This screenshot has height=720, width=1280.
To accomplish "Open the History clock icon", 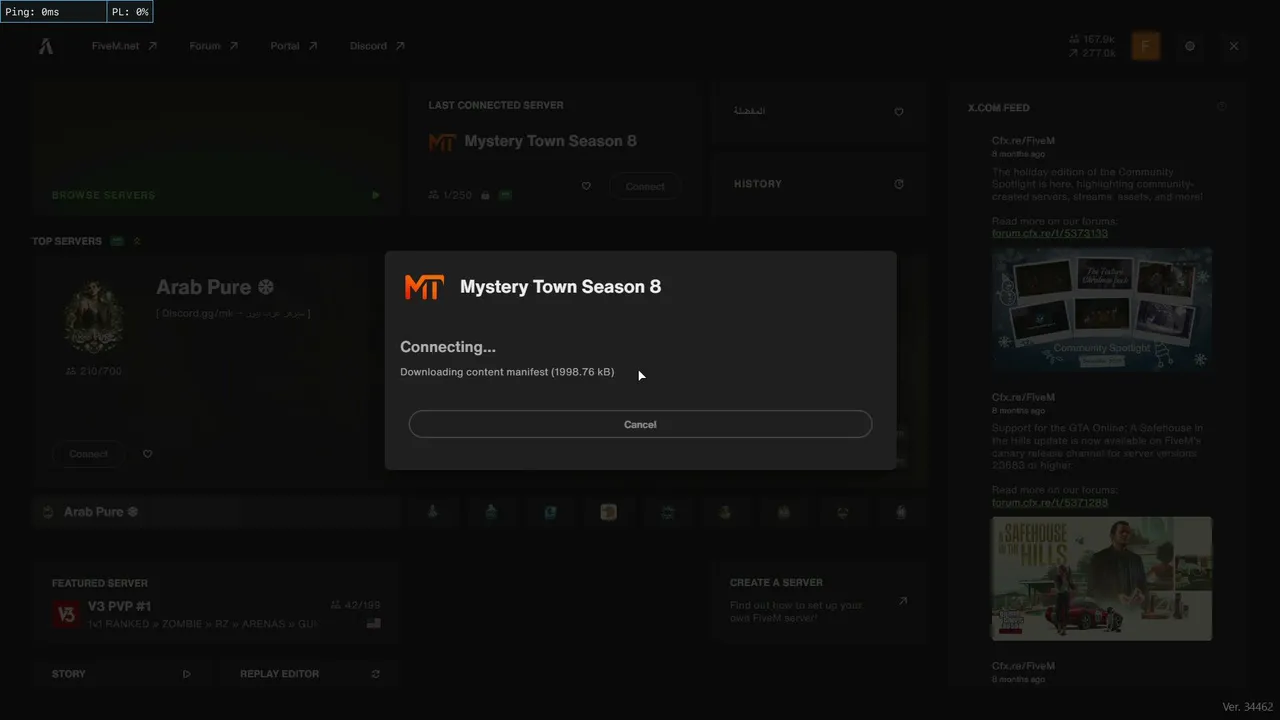I will [899, 184].
